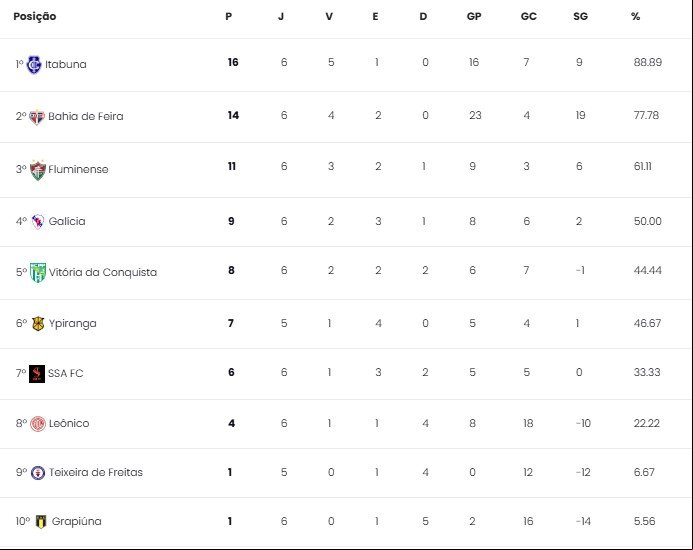The image size is (693, 550).
Task: Click the Grapiúna shield crest
Action: coord(41,522)
